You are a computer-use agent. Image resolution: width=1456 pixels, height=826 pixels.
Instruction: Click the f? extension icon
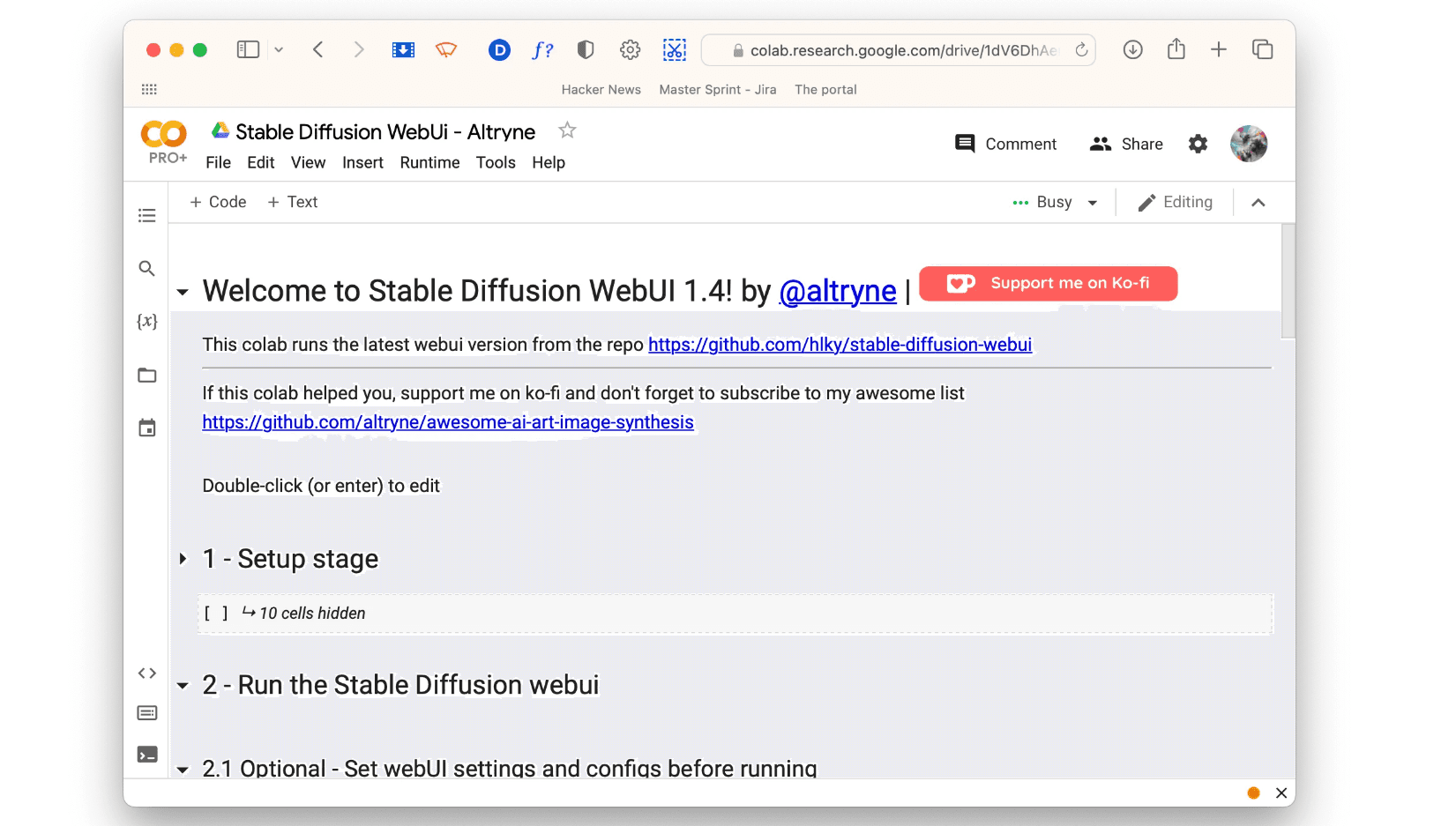point(542,50)
